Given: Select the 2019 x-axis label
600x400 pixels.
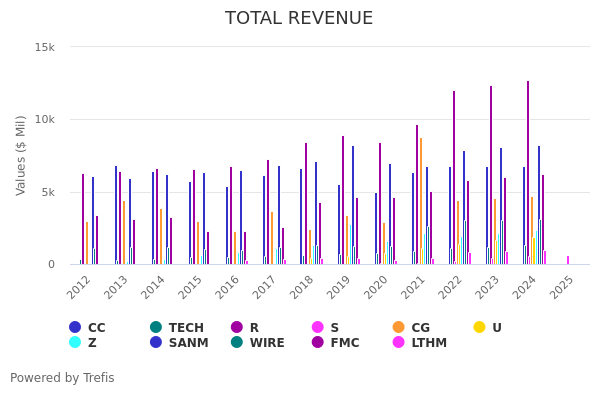Looking at the screenshot, I should coord(338,286).
